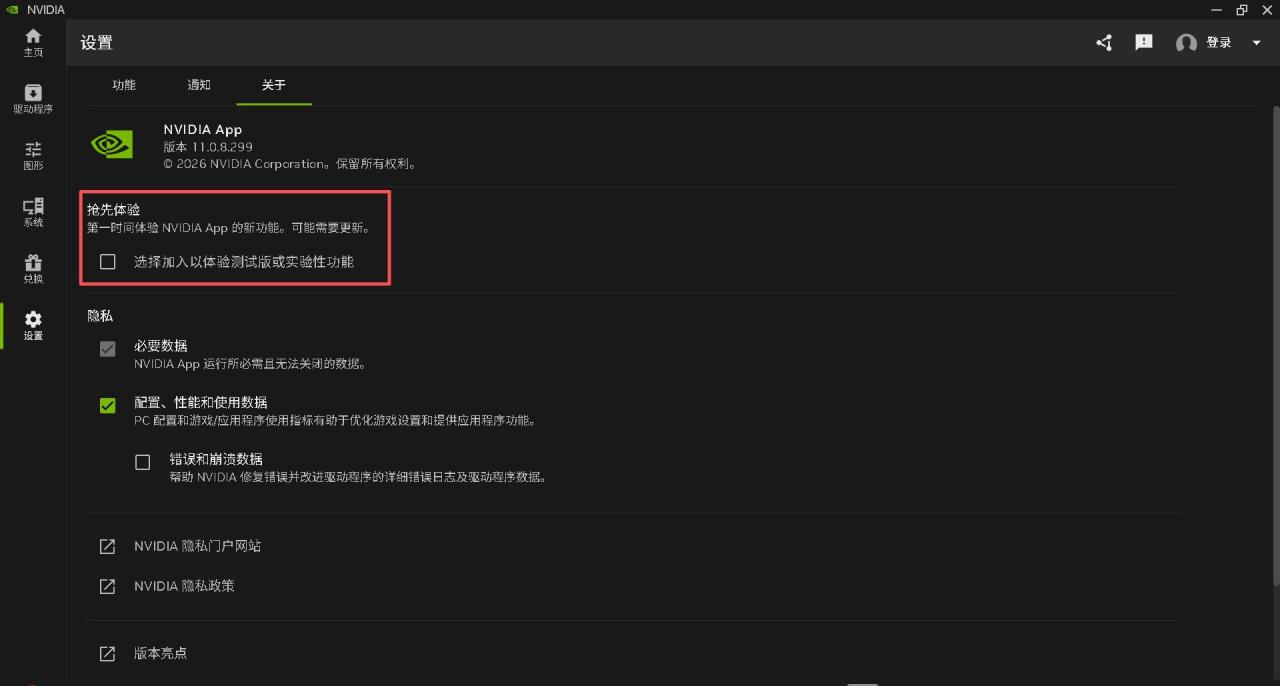Screen dimensions: 1280x686
Task: Expand the account dropdown arrow beside 登录
Action: point(1257,43)
